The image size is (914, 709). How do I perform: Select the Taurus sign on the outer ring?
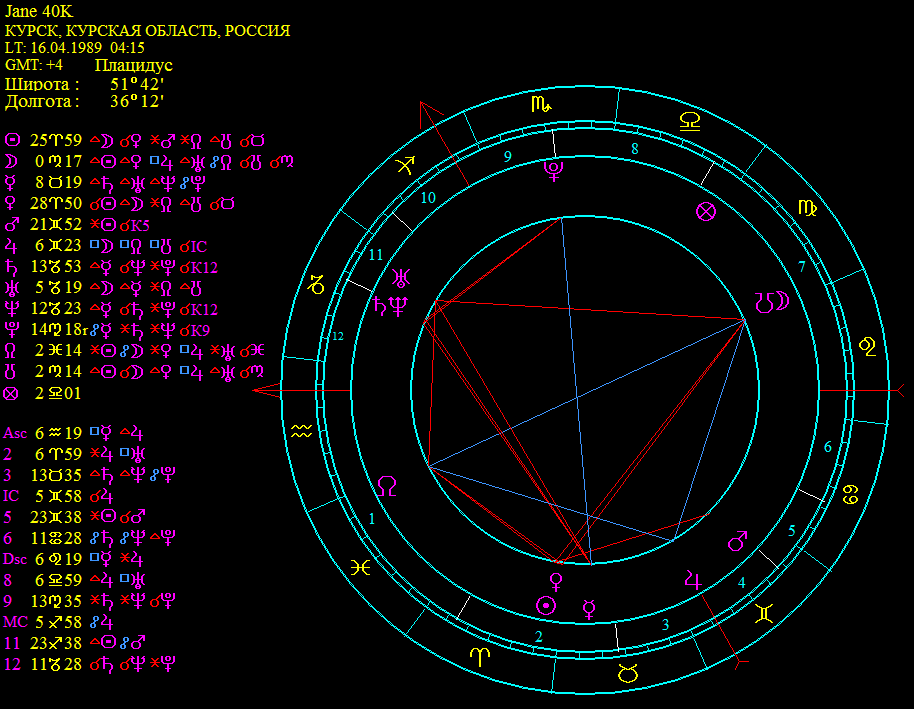pos(627,674)
